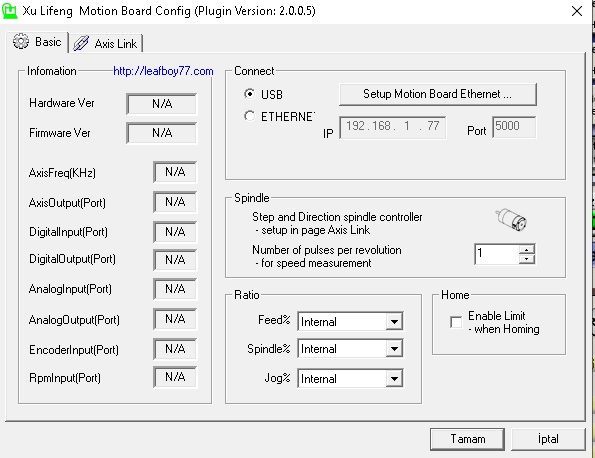Select the ETHERNET connection option

point(249,116)
